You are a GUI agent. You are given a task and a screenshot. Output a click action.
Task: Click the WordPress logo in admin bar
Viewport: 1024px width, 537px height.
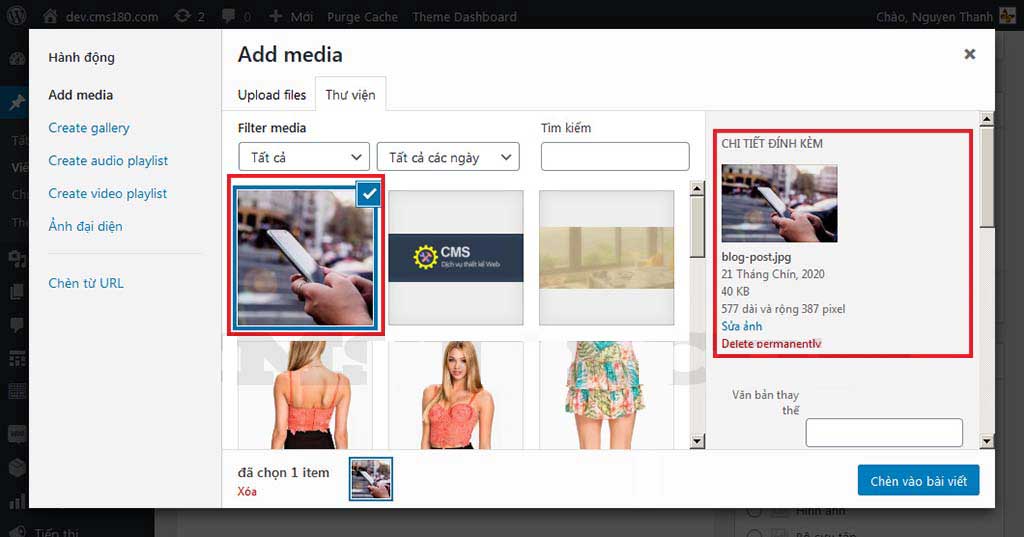16,16
